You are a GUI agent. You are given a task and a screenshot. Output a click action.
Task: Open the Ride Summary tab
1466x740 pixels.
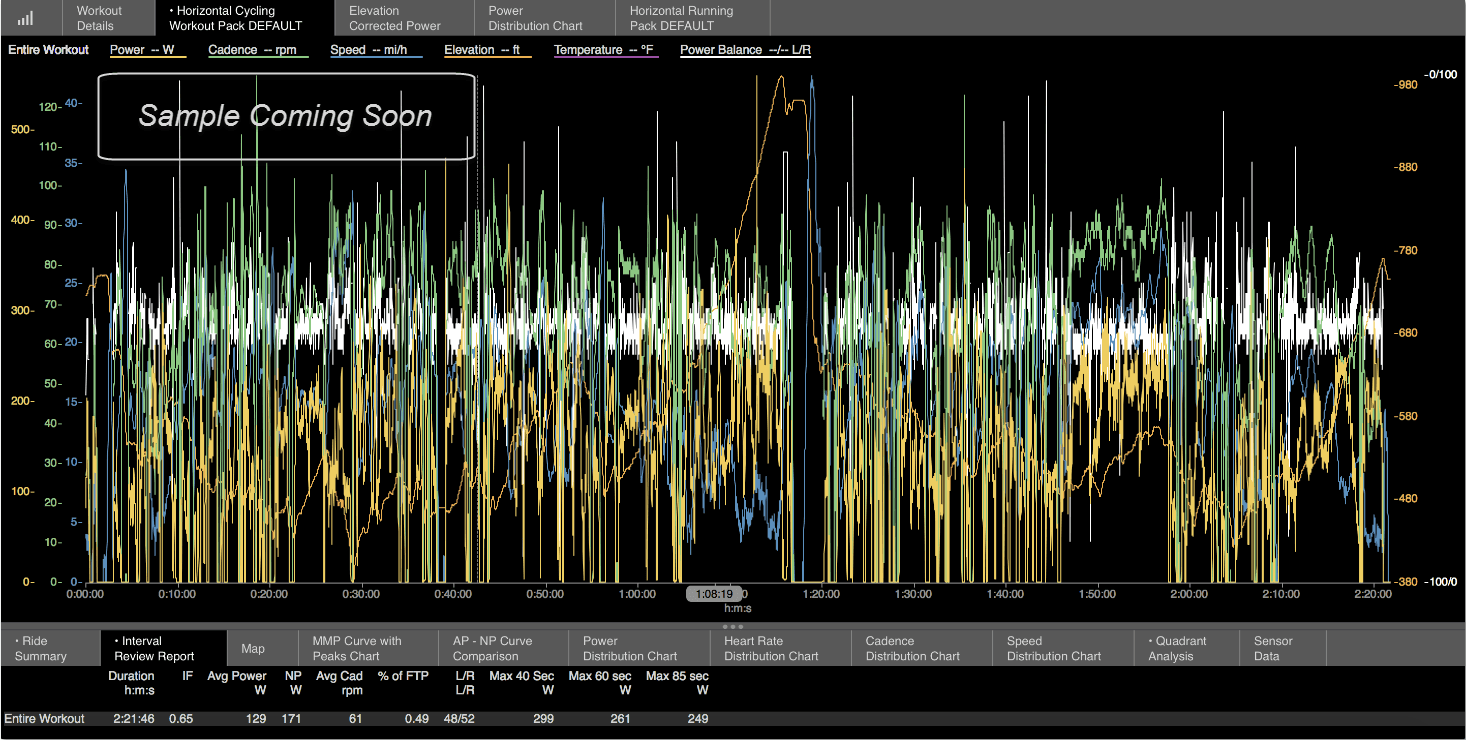tap(50, 648)
